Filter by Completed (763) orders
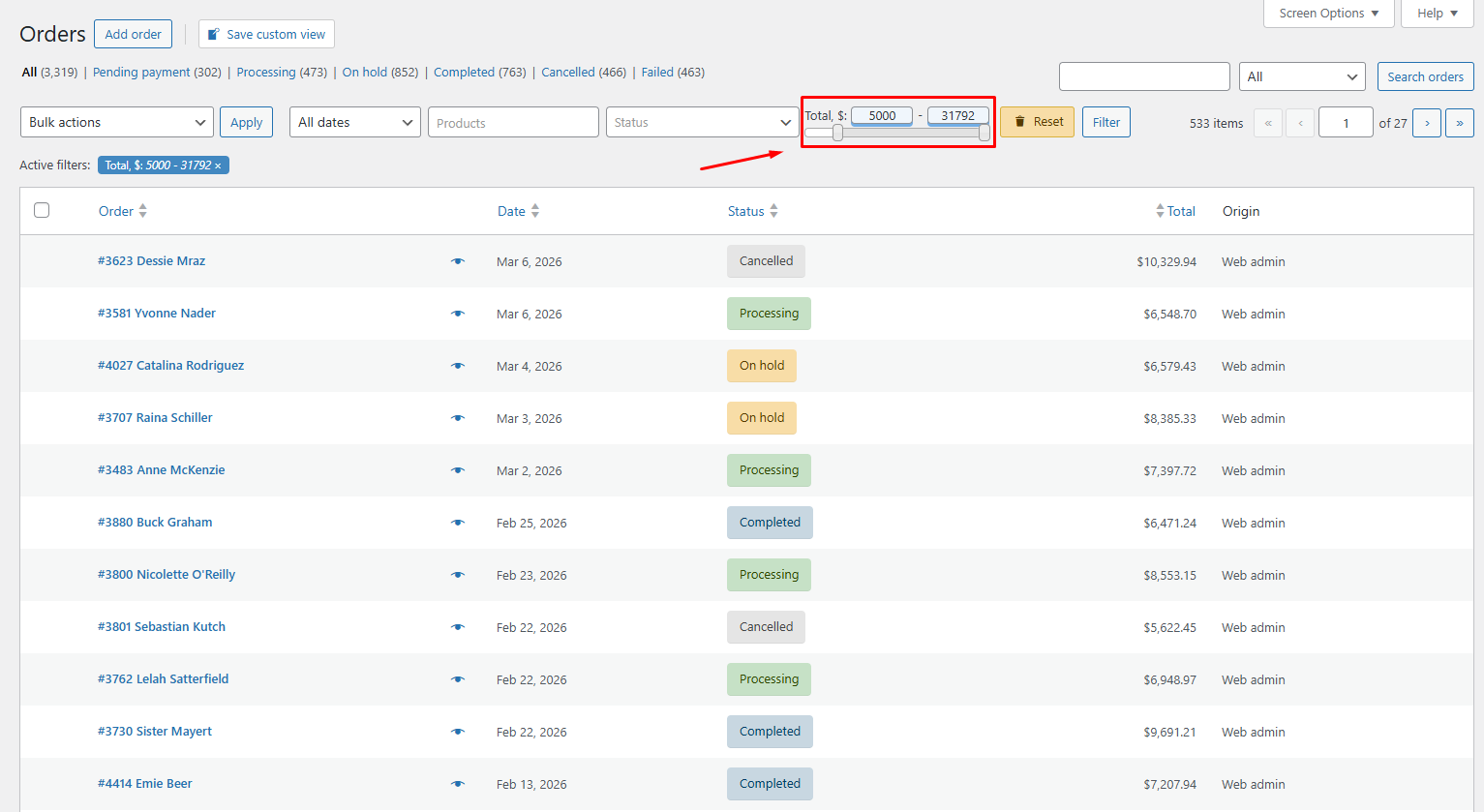Viewport: 1484px width, 812px height. click(480, 73)
